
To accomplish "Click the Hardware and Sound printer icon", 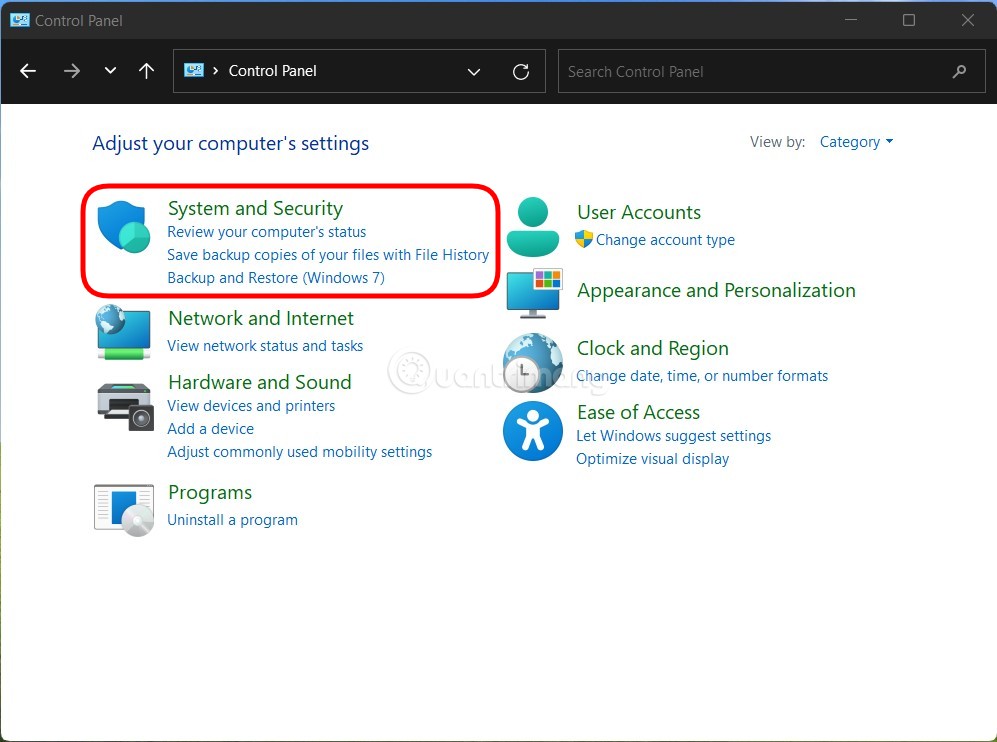I will coord(125,405).
